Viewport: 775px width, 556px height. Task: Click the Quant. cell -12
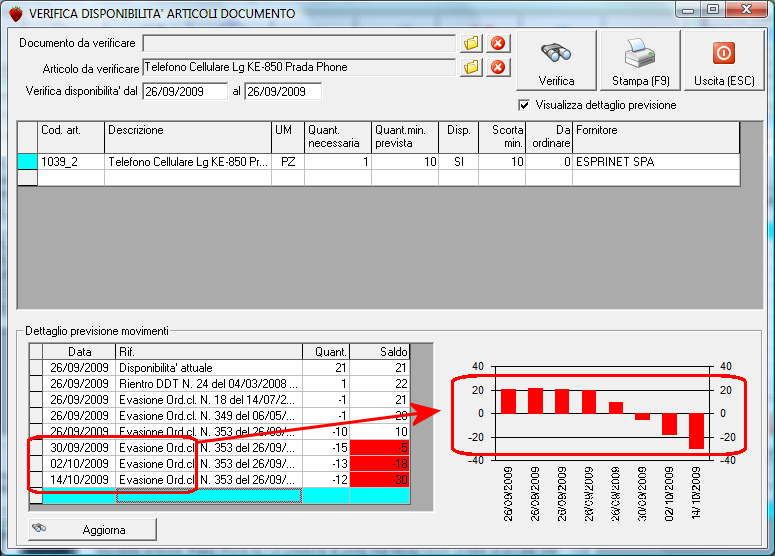click(x=326, y=479)
